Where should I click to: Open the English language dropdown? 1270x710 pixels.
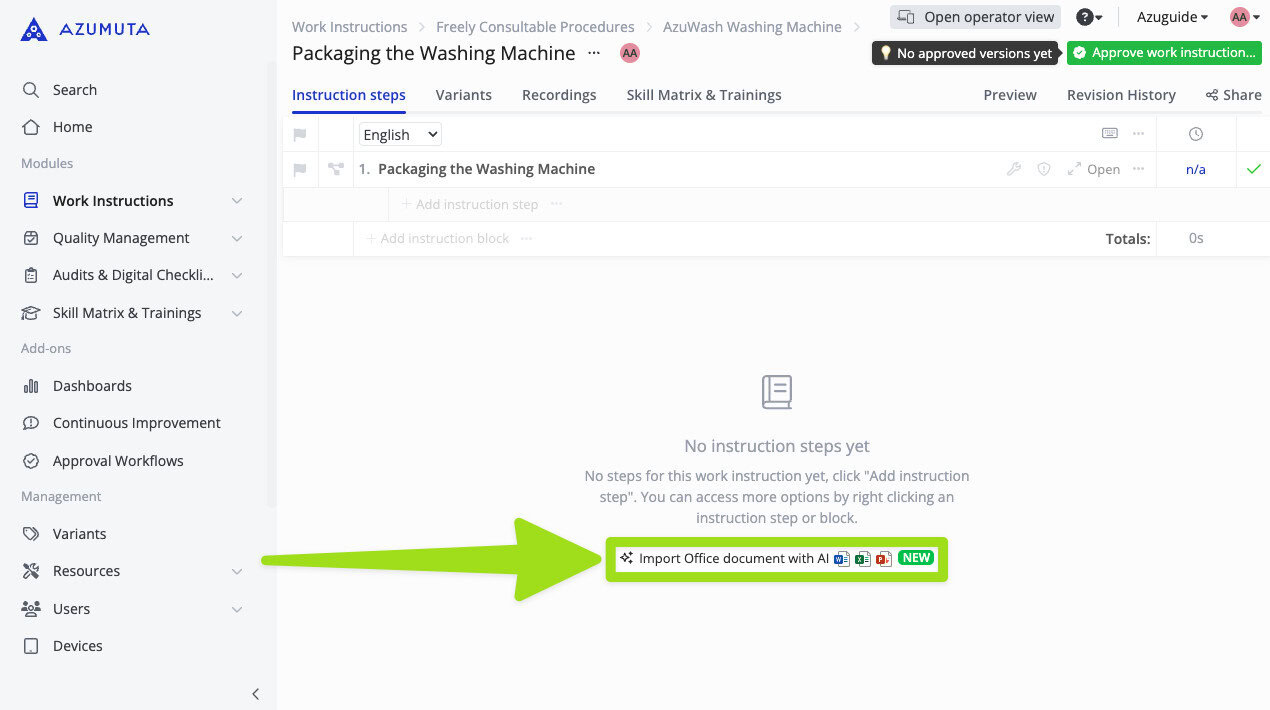pos(399,133)
